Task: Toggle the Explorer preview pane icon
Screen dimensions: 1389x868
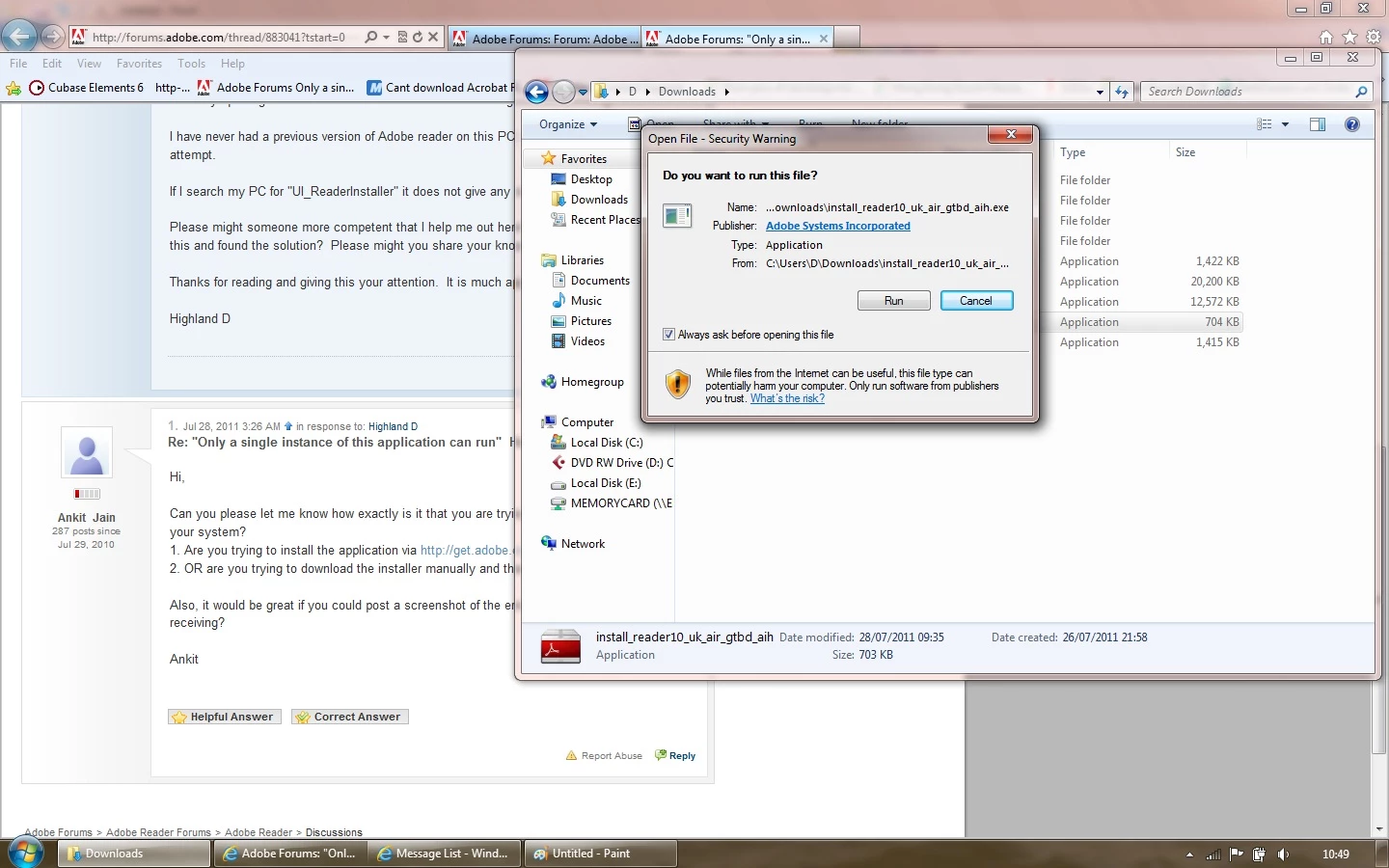Action: click(1318, 124)
